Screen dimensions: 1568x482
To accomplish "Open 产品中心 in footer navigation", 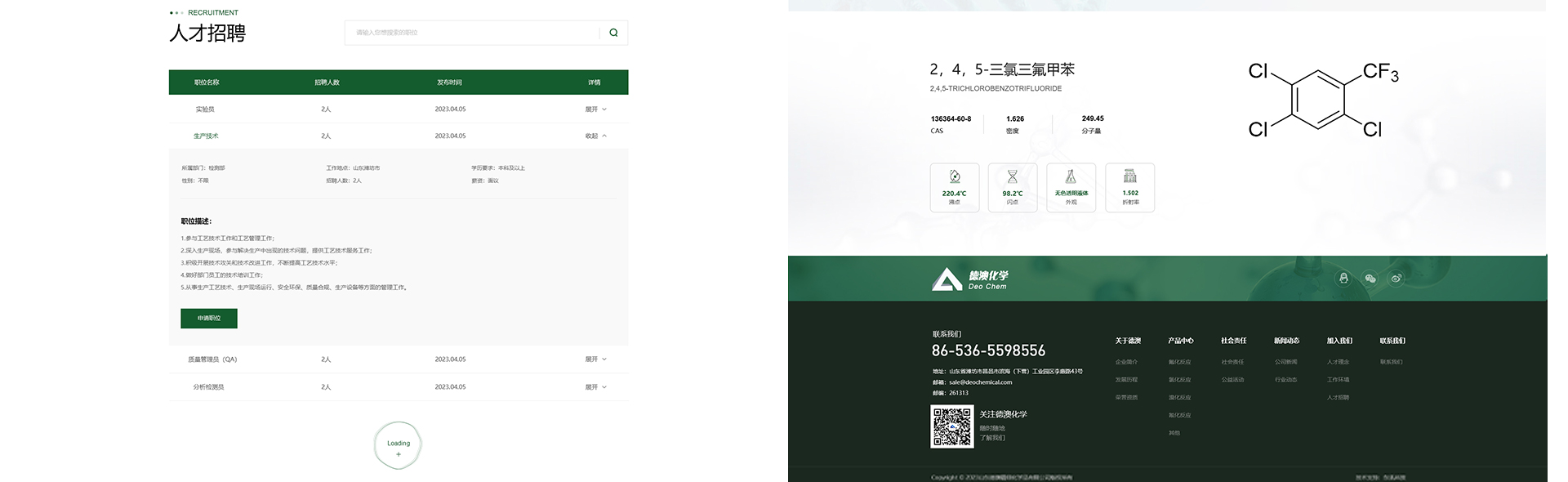I will 1180,341.
